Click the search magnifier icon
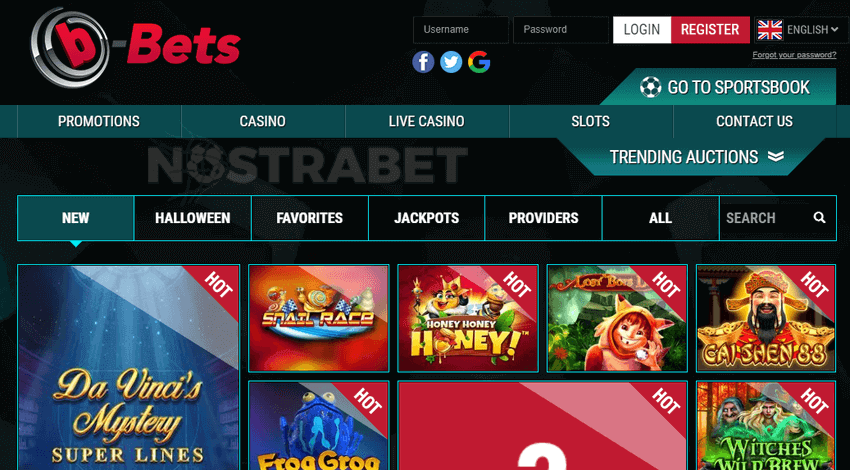Viewport: 850px width, 470px height. (819, 218)
